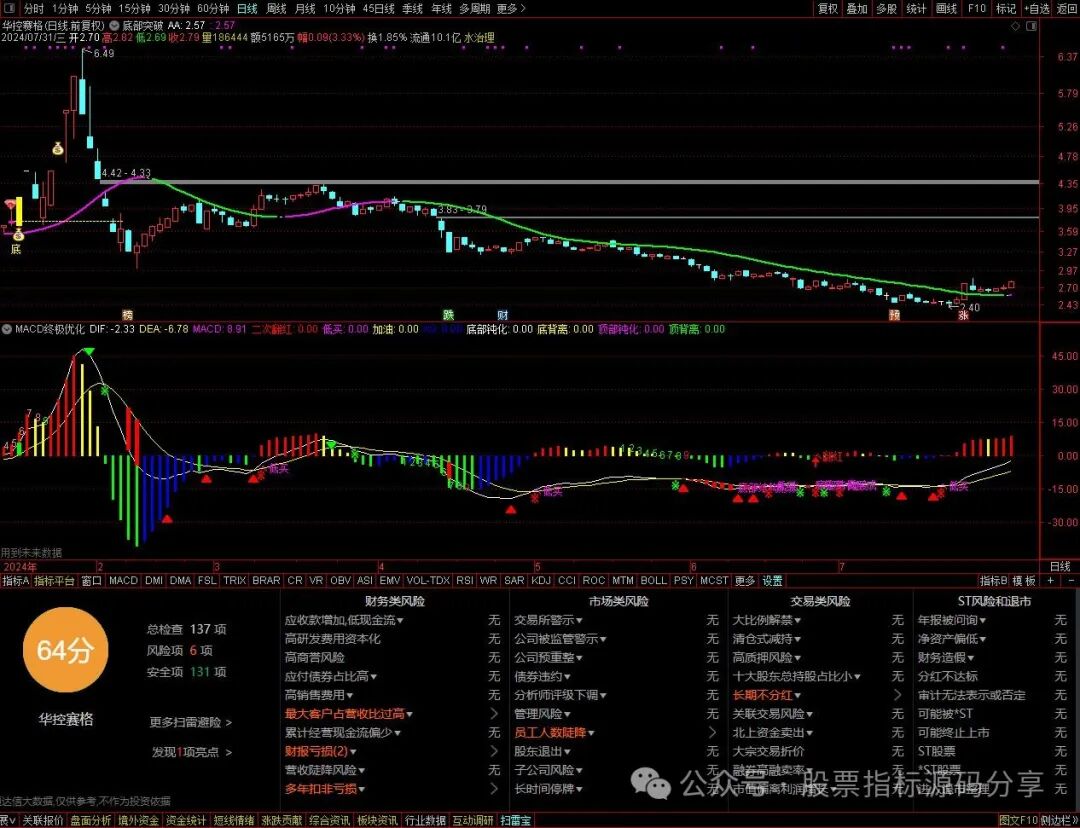Click the blue 财 event marker
Screen dimensions: 1080x828
(503, 315)
